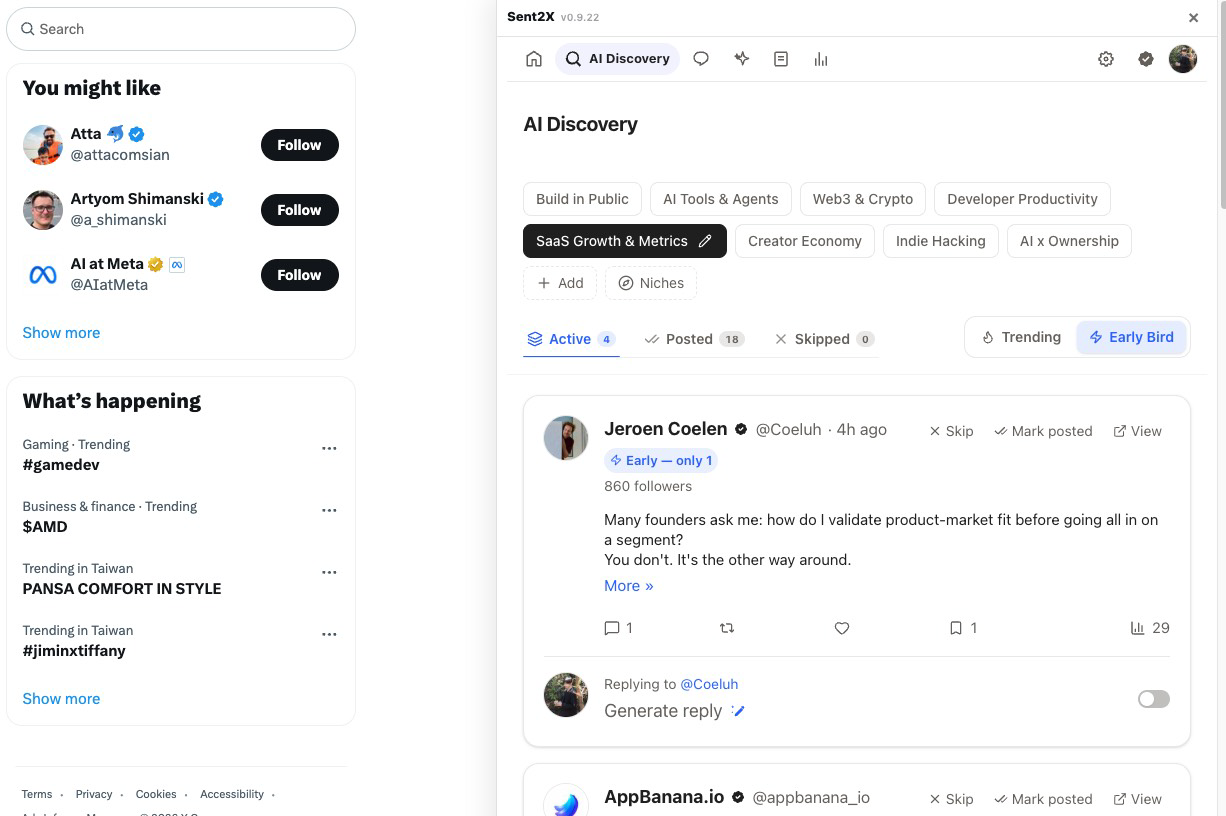The width and height of the screenshot is (1226, 816).
Task: Open the Niches button
Action: 651,283
